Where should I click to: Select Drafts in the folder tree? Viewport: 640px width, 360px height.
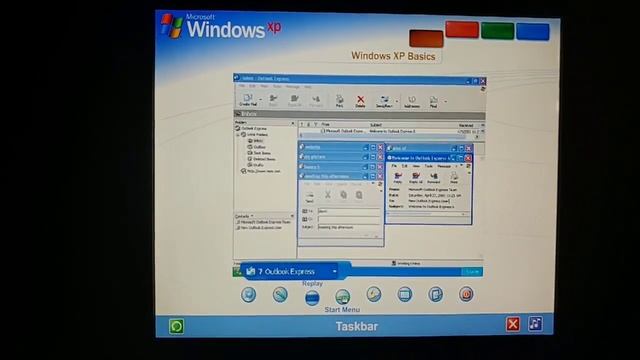256,165
